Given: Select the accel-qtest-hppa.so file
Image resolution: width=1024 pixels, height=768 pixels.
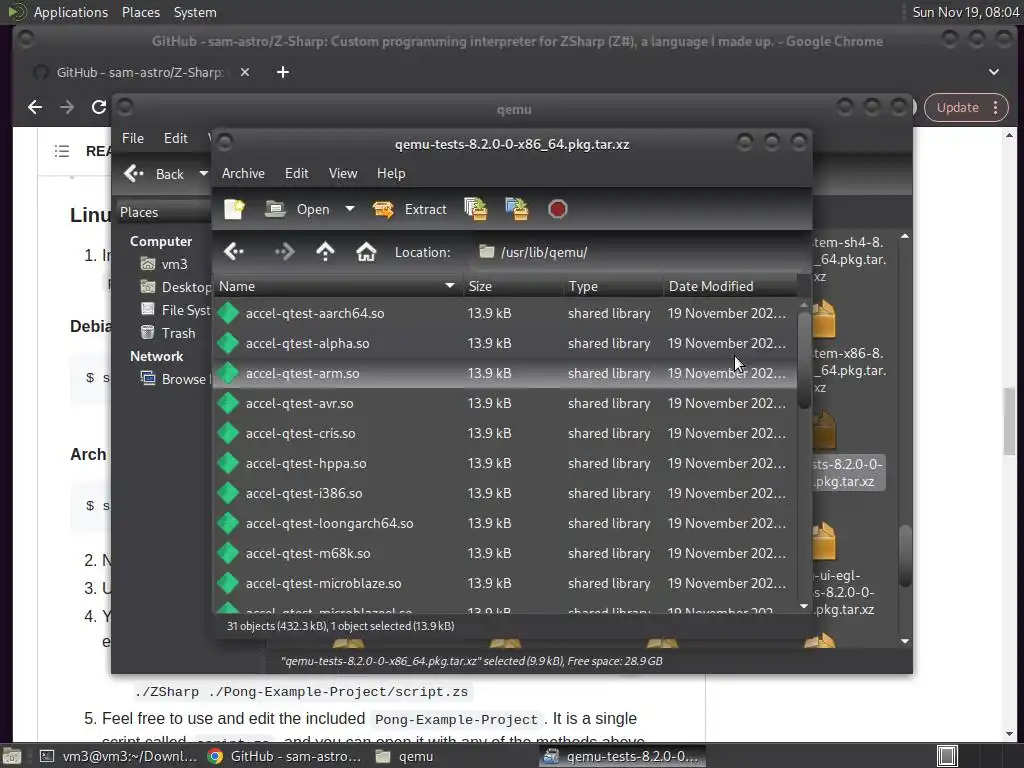Looking at the screenshot, I should tap(505, 464).
